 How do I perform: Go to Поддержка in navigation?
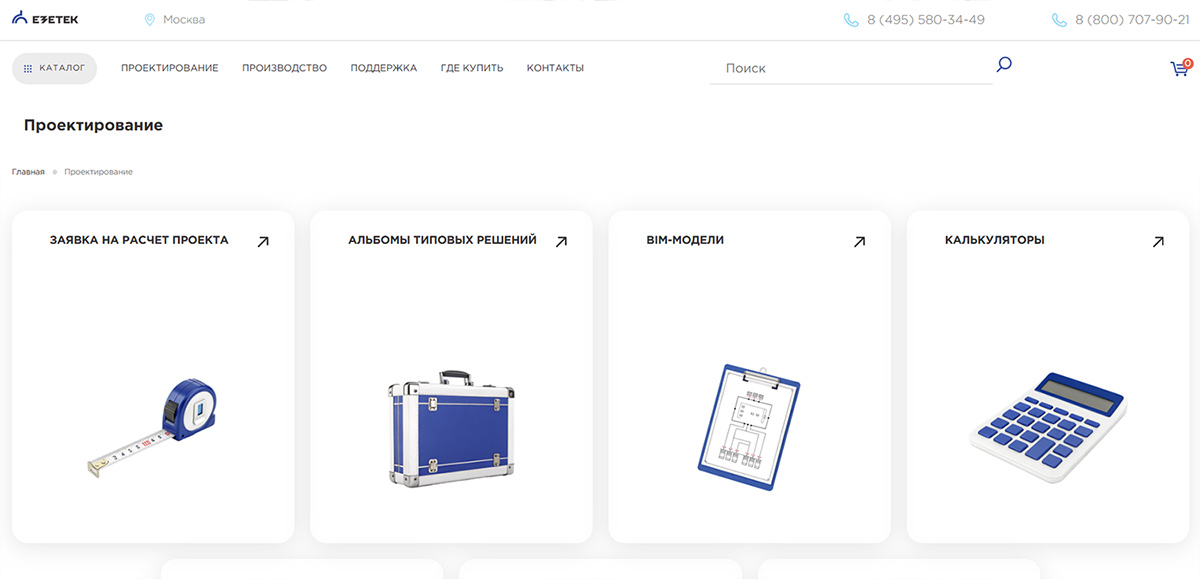coord(383,68)
